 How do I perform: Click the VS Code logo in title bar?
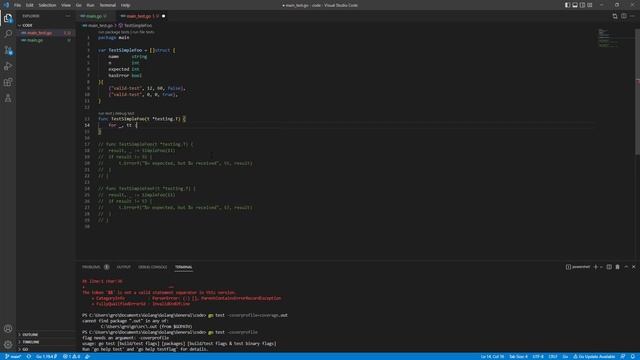[6, 5]
